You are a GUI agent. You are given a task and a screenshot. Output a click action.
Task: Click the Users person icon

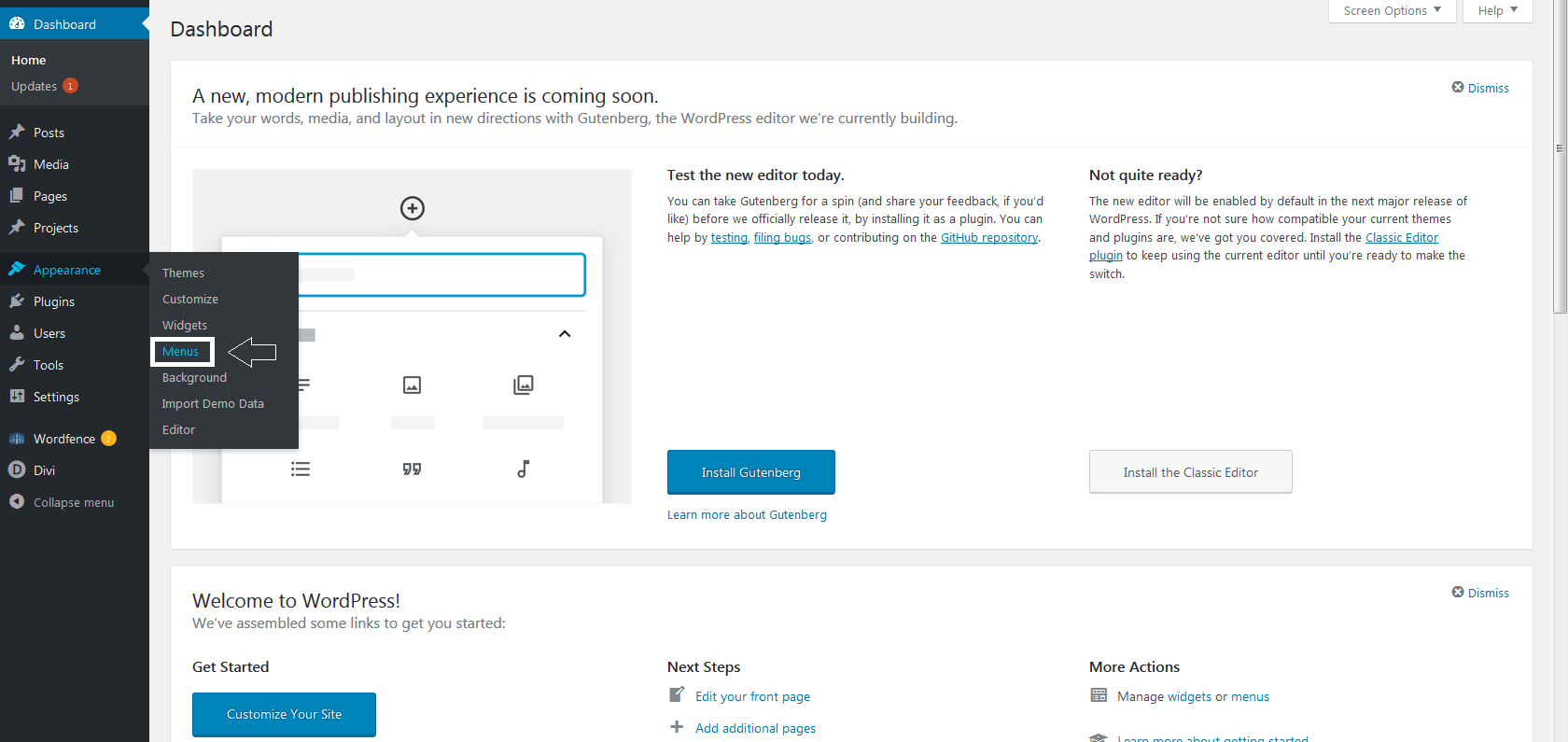point(17,333)
